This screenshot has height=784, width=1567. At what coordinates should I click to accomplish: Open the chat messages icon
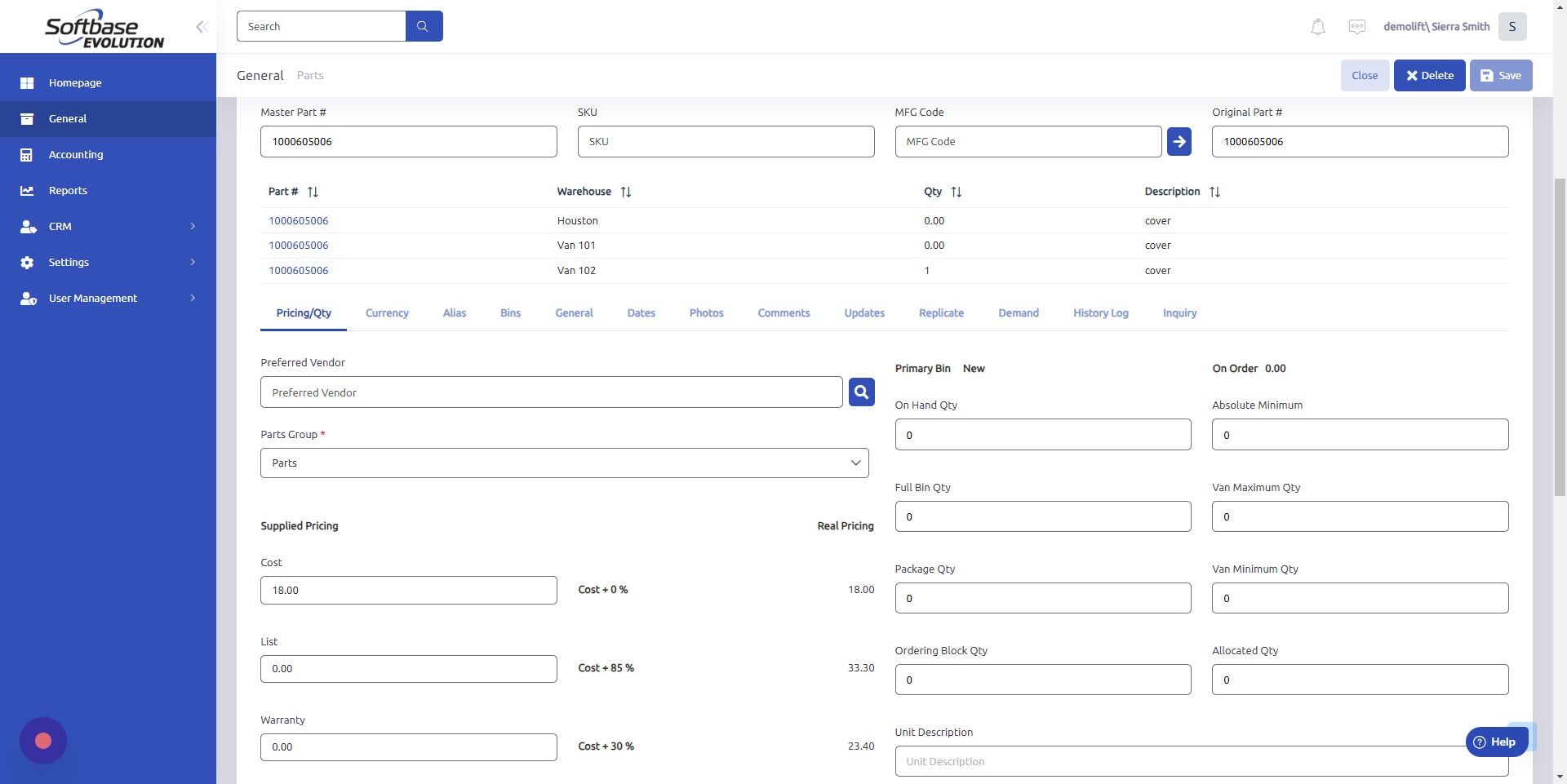(1357, 27)
